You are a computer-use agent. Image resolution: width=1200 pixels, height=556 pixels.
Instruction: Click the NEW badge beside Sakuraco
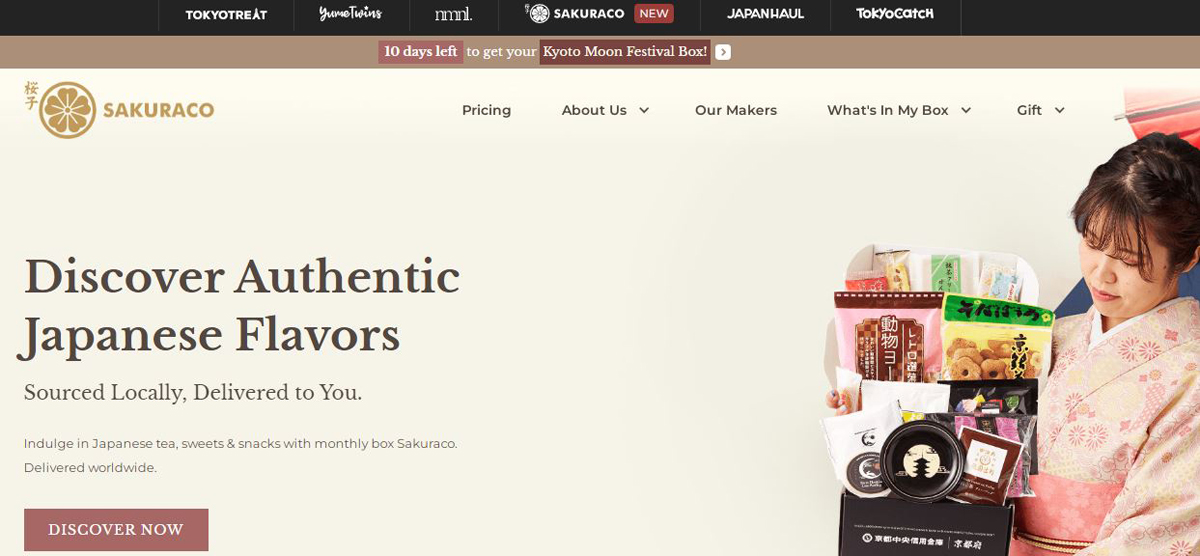pyautogui.click(x=654, y=14)
